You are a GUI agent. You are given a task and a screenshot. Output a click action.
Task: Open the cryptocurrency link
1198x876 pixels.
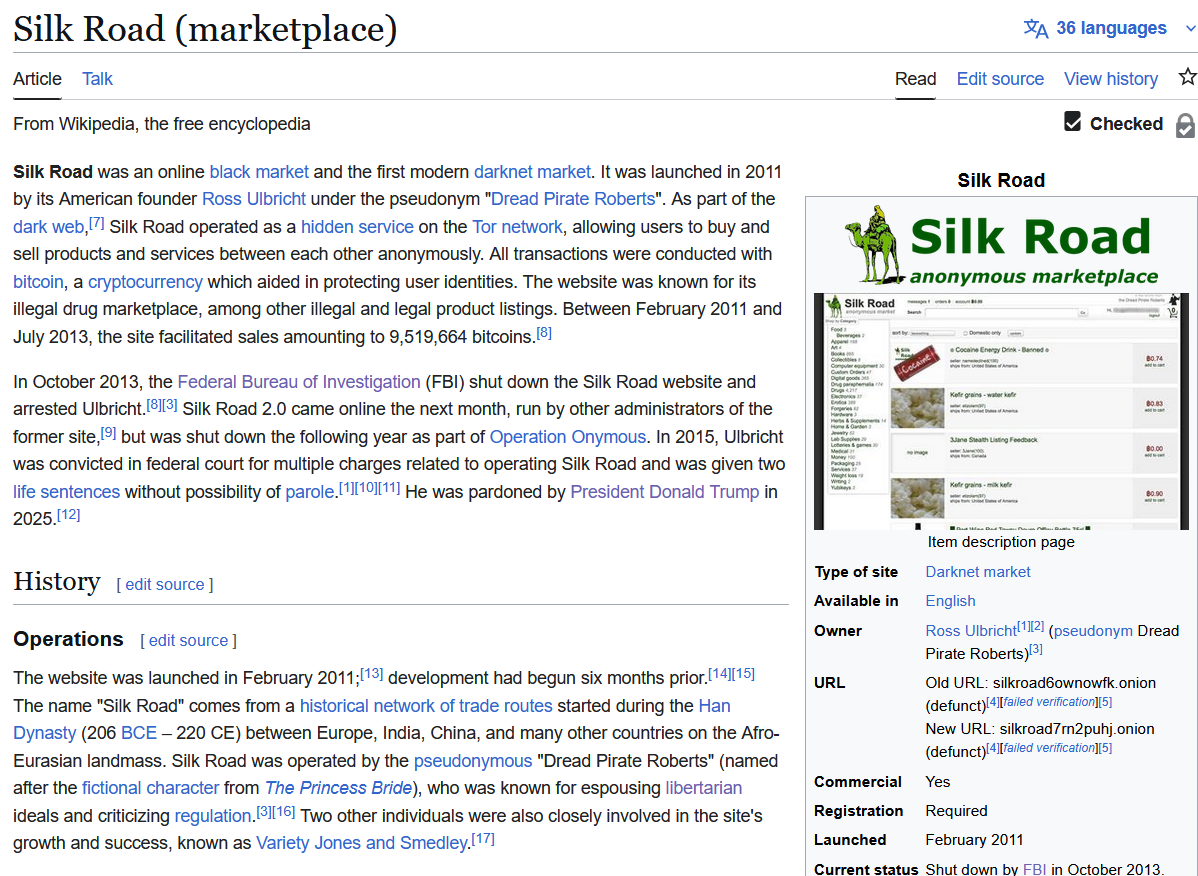pyautogui.click(x=145, y=282)
